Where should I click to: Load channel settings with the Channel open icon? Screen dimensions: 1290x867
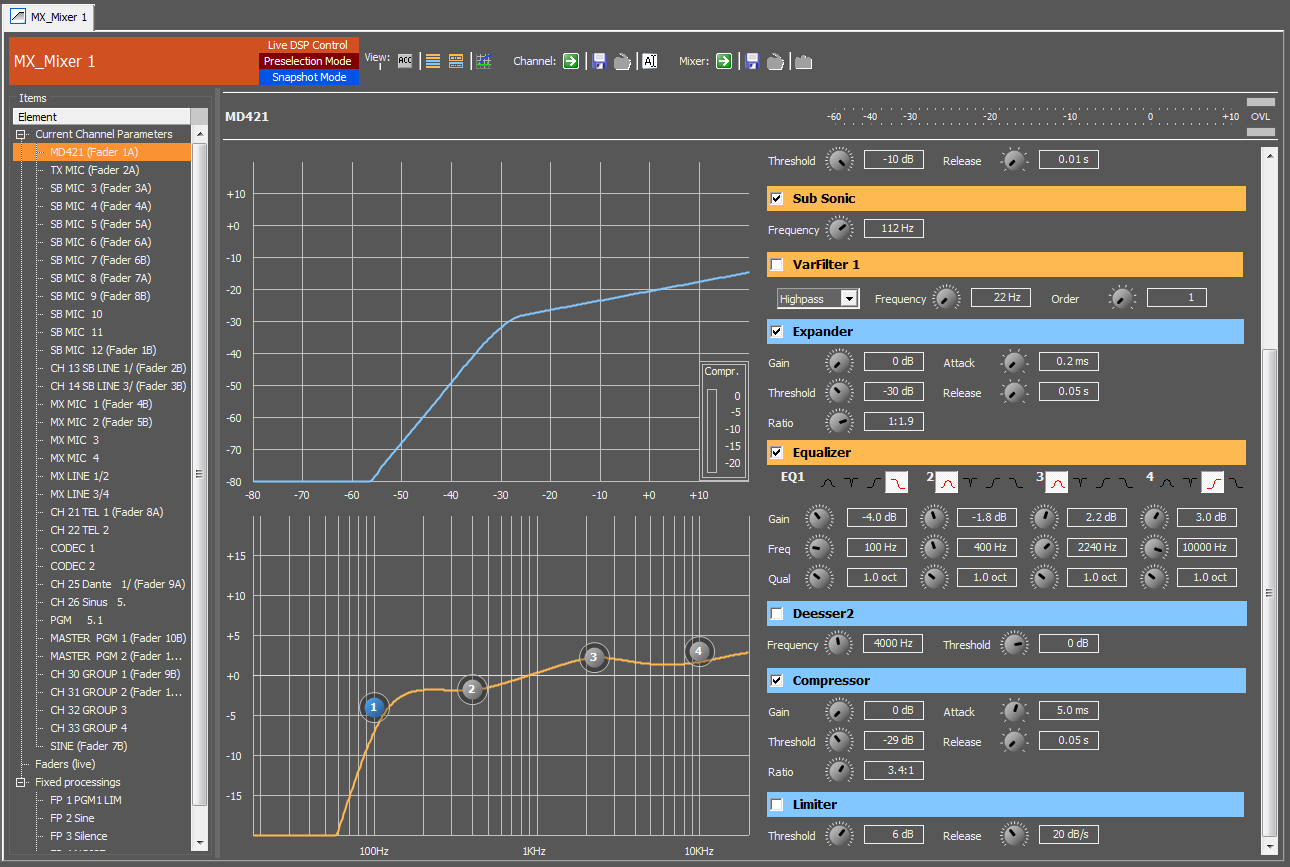(x=622, y=61)
